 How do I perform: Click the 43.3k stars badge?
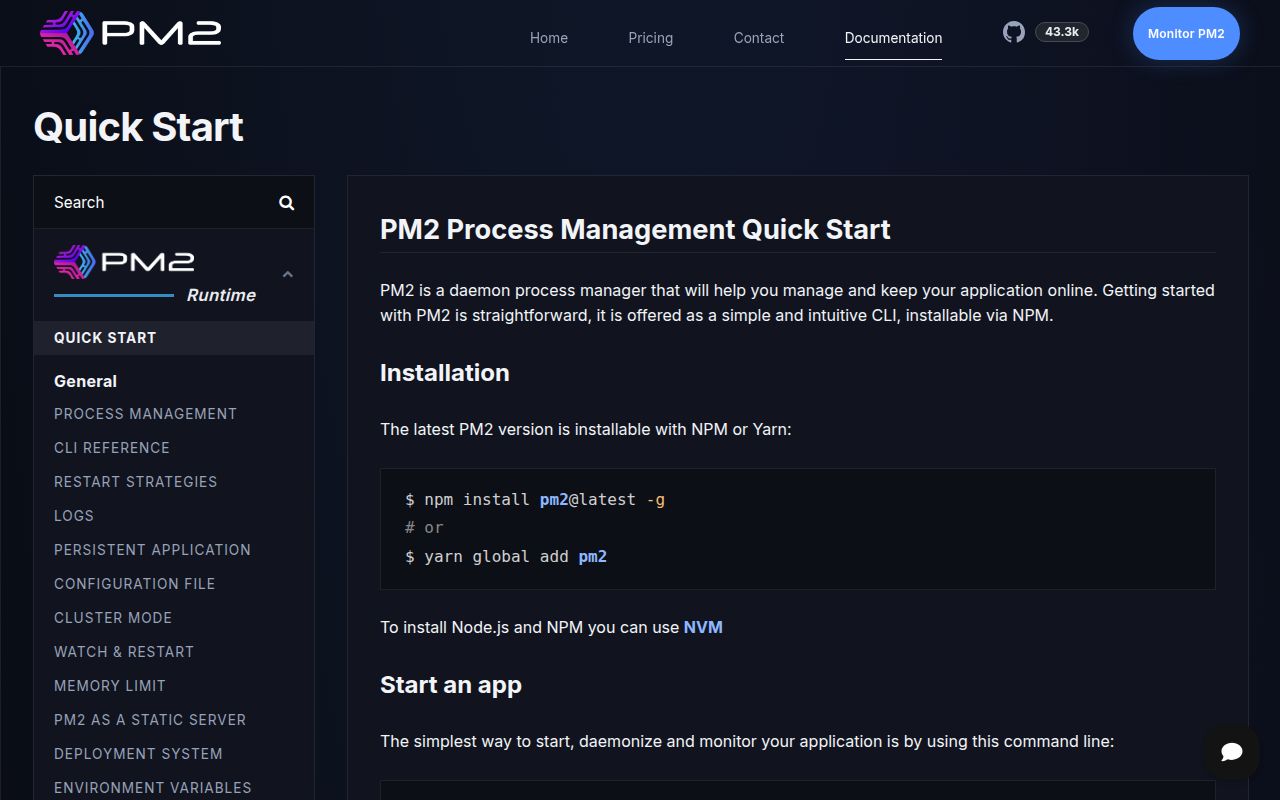1061,32
